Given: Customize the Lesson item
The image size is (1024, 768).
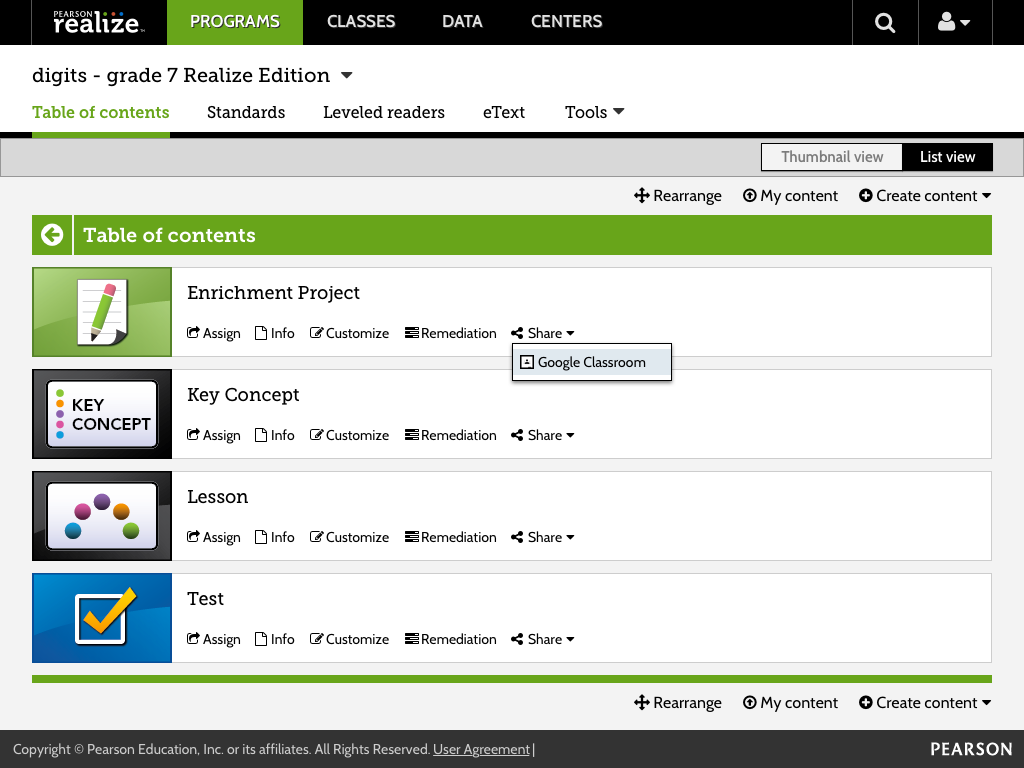Looking at the screenshot, I should click(x=349, y=537).
